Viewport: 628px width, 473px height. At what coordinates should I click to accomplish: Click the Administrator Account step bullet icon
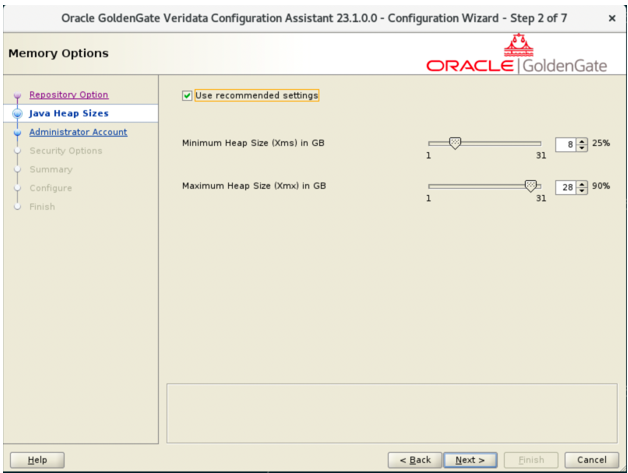pos(17,132)
